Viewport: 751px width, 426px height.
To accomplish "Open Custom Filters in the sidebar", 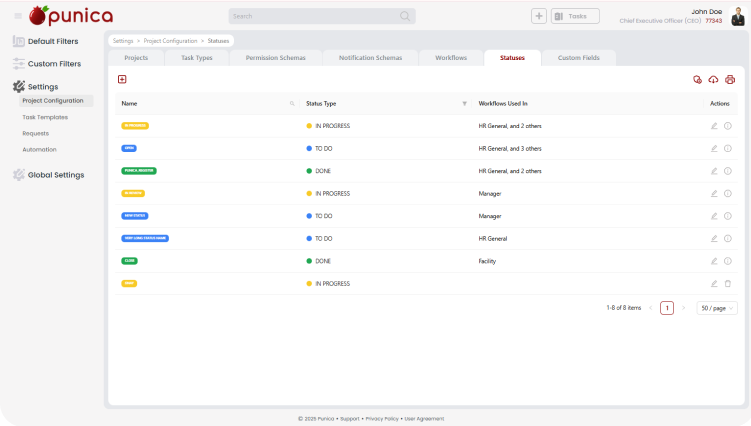I will (x=47, y=64).
